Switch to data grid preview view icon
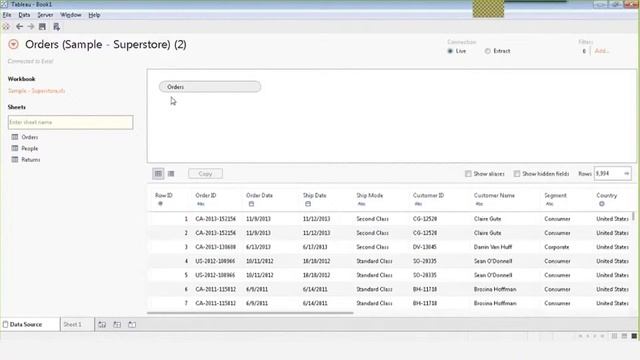Image resolution: width=640 pixels, height=360 pixels. [158, 173]
